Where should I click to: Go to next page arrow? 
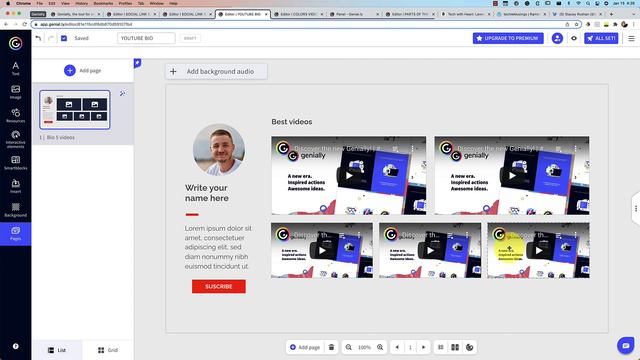coord(424,347)
